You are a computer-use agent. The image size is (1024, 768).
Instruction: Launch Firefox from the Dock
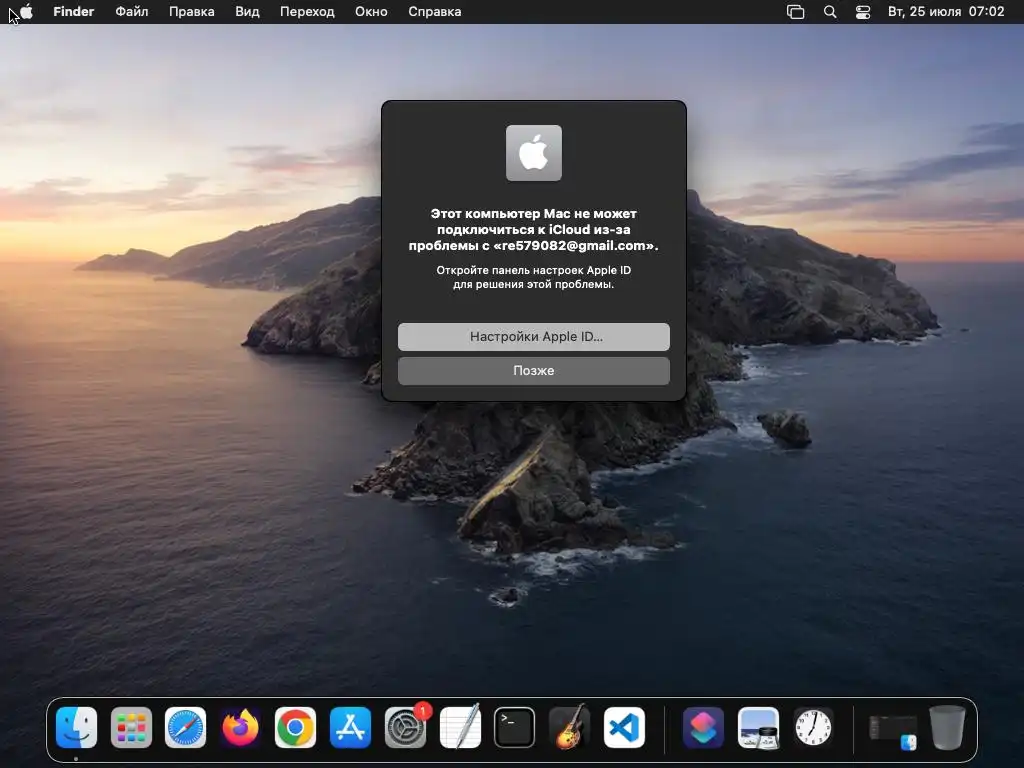click(240, 727)
